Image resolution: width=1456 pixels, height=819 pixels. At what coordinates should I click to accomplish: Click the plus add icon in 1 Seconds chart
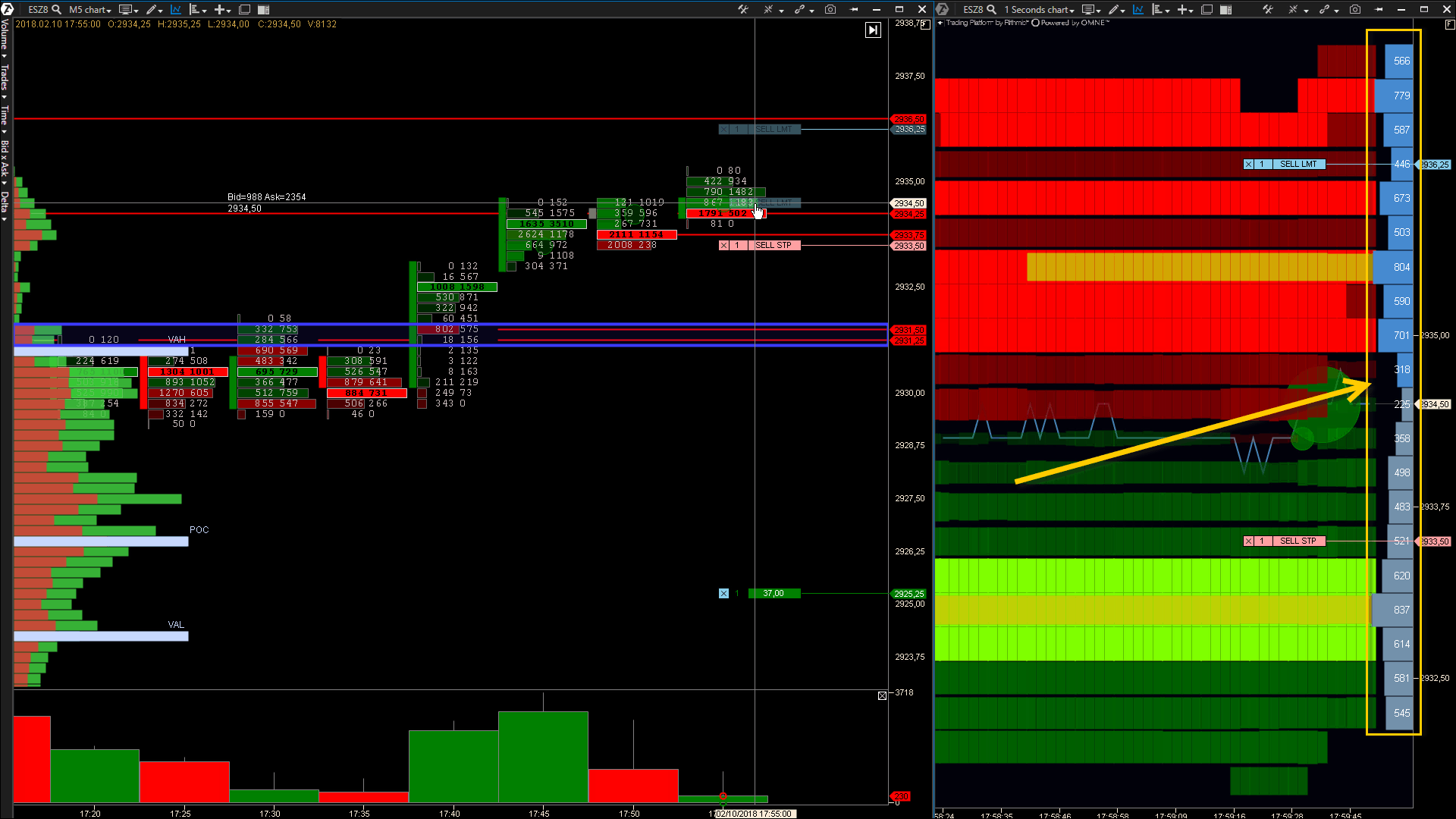(1181, 9)
